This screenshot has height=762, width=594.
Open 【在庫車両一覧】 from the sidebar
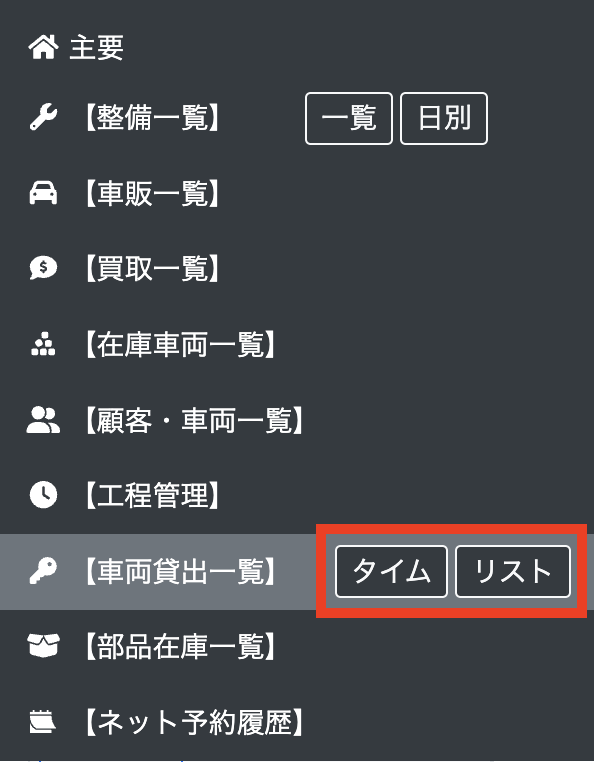click(x=180, y=344)
